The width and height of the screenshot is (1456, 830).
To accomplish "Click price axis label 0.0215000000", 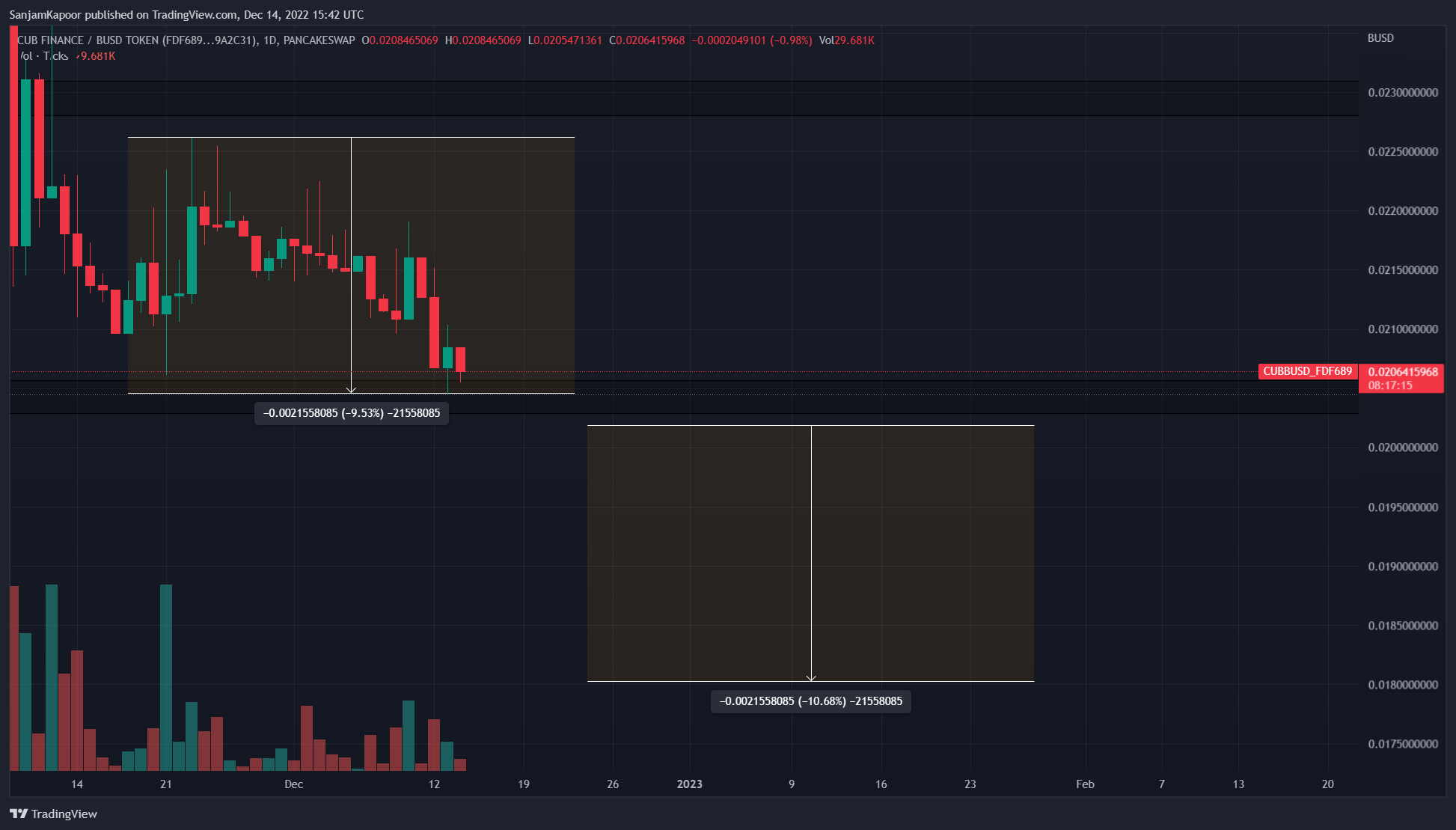I will (1403, 270).
